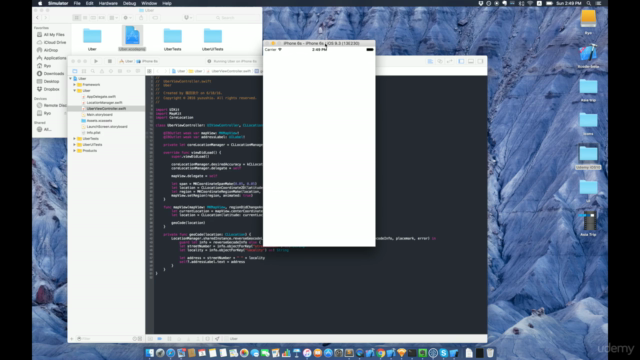The width and height of the screenshot is (640, 360).
Task: Click Finder Share button
Action: [141, 18]
